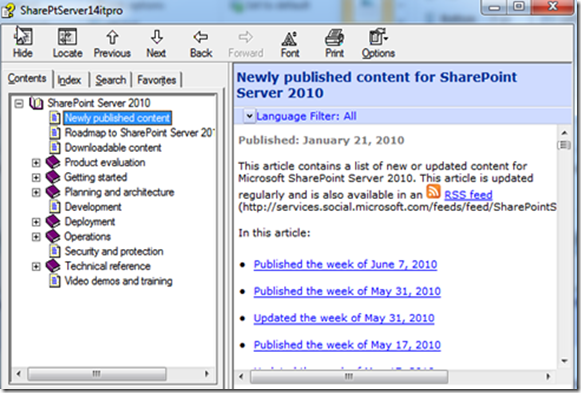Screen dimensions: 581x393
Task: Select Planning and architecture tree item
Action: point(119,192)
